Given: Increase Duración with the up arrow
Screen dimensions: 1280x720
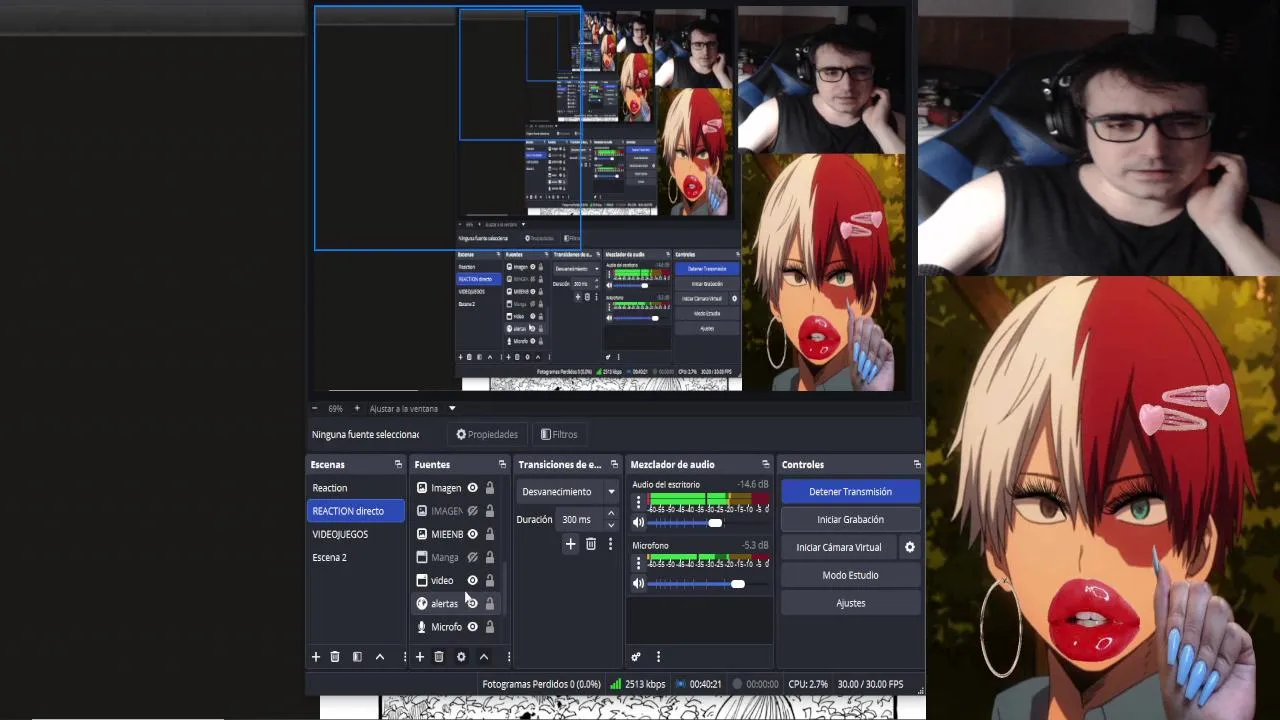Looking at the screenshot, I should coord(611,514).
